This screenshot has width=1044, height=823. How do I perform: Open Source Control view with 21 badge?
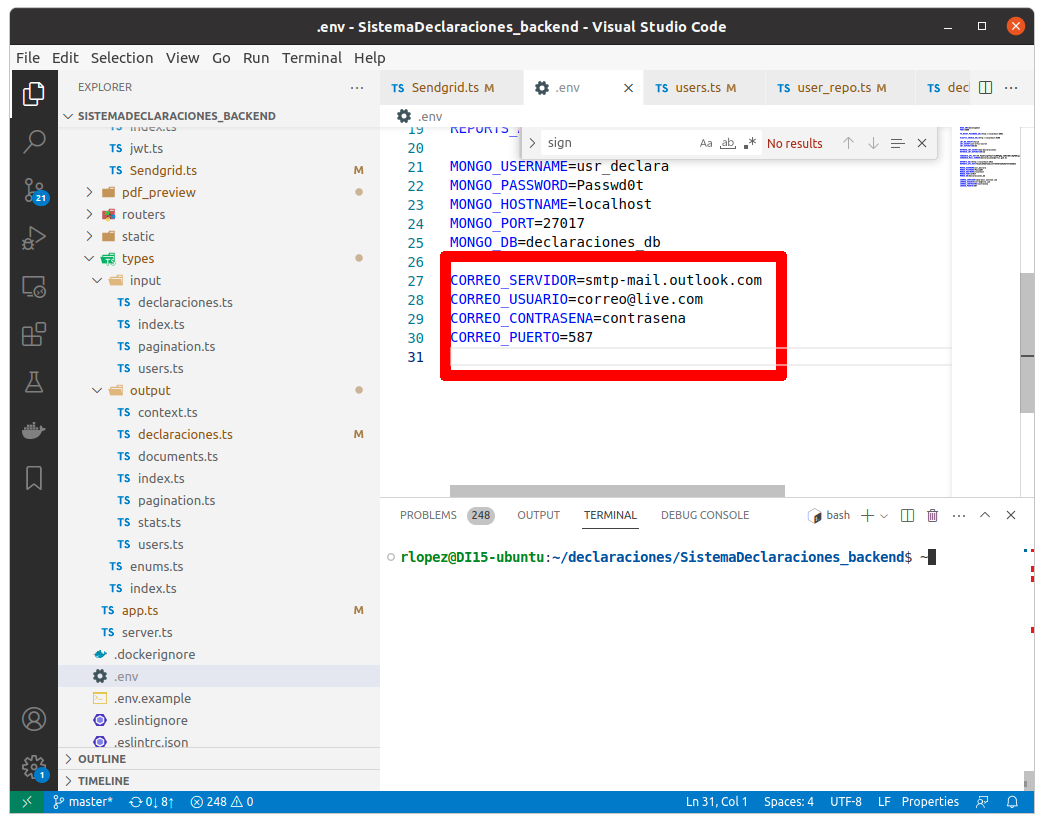click(x=33, y=190)
